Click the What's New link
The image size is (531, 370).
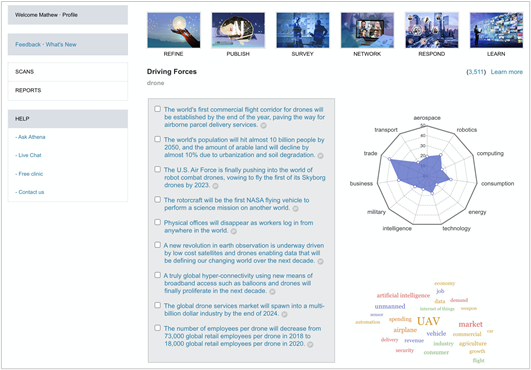[x=61, y=44]
